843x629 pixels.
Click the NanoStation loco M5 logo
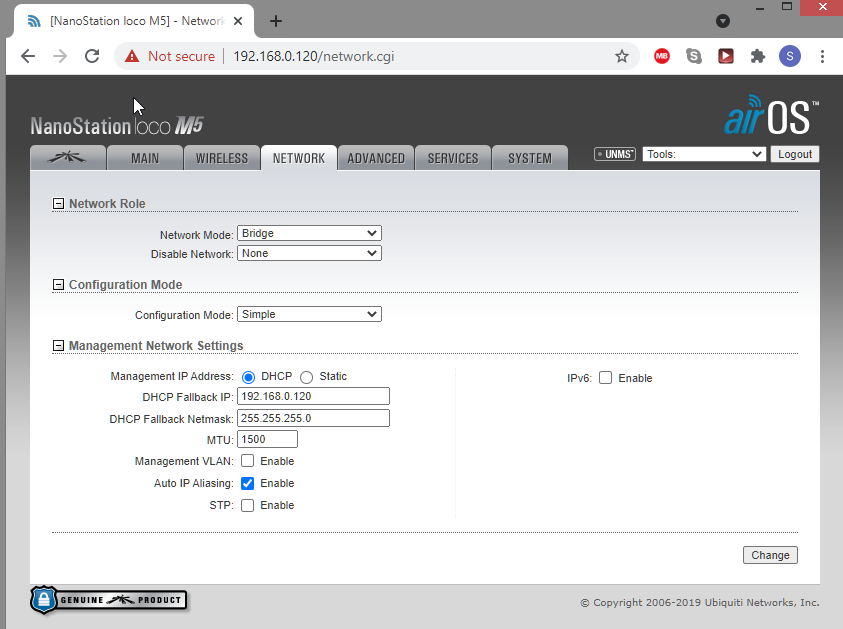pos(117,125)
